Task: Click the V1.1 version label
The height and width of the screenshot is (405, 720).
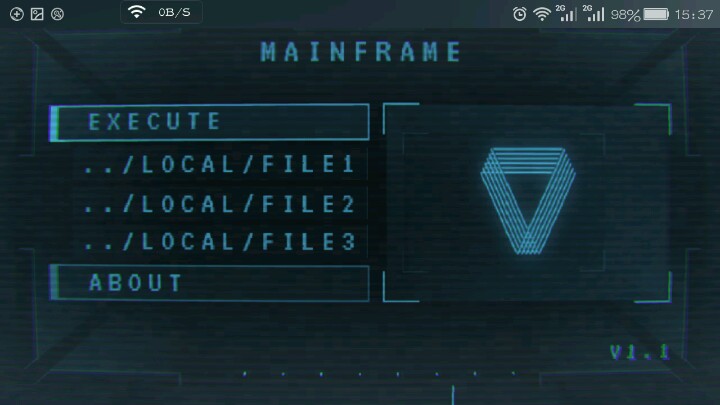Action: pos(639,352)
